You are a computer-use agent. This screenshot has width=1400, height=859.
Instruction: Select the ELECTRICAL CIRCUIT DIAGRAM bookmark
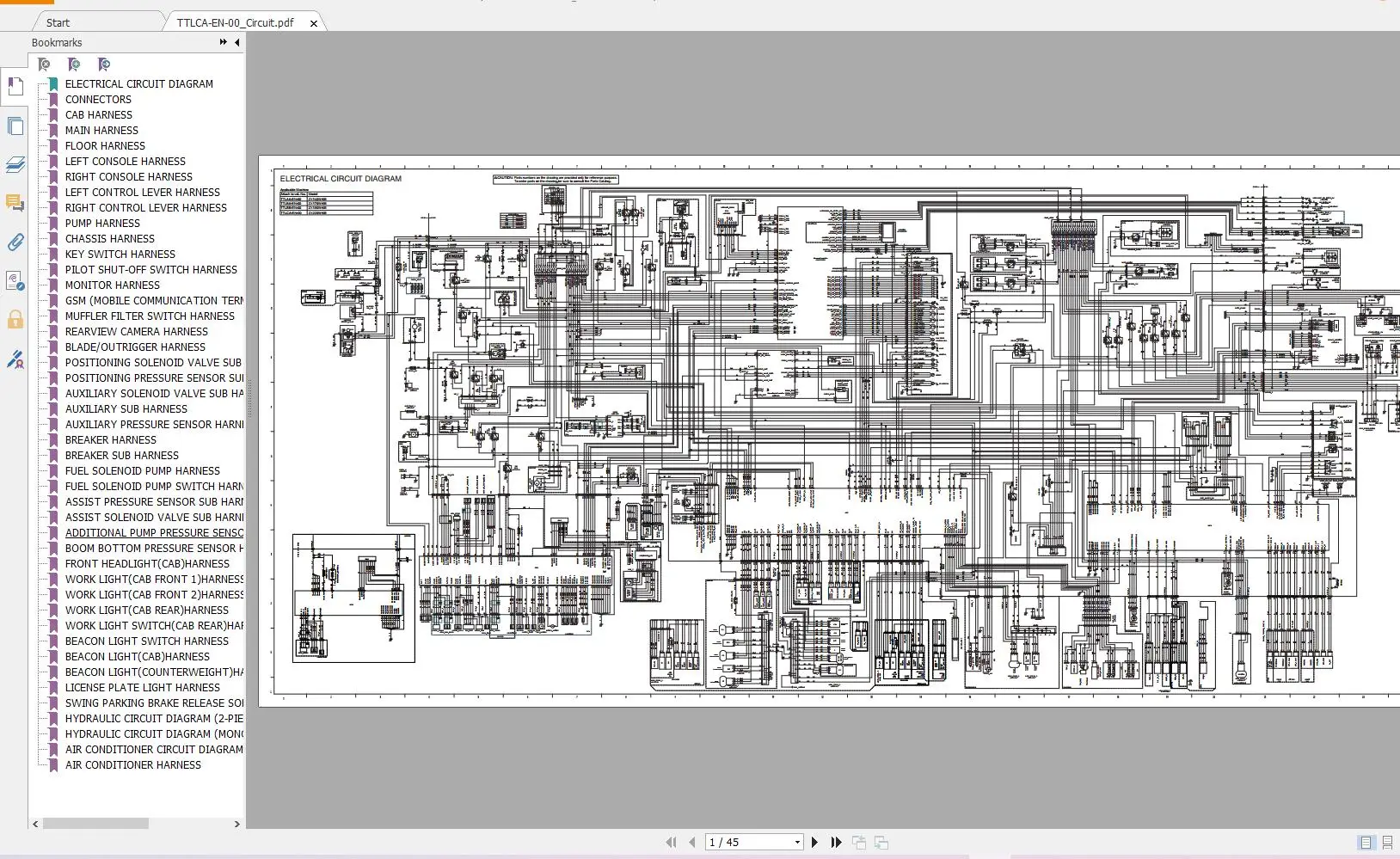pyautogui.click(x=138, y=83)
